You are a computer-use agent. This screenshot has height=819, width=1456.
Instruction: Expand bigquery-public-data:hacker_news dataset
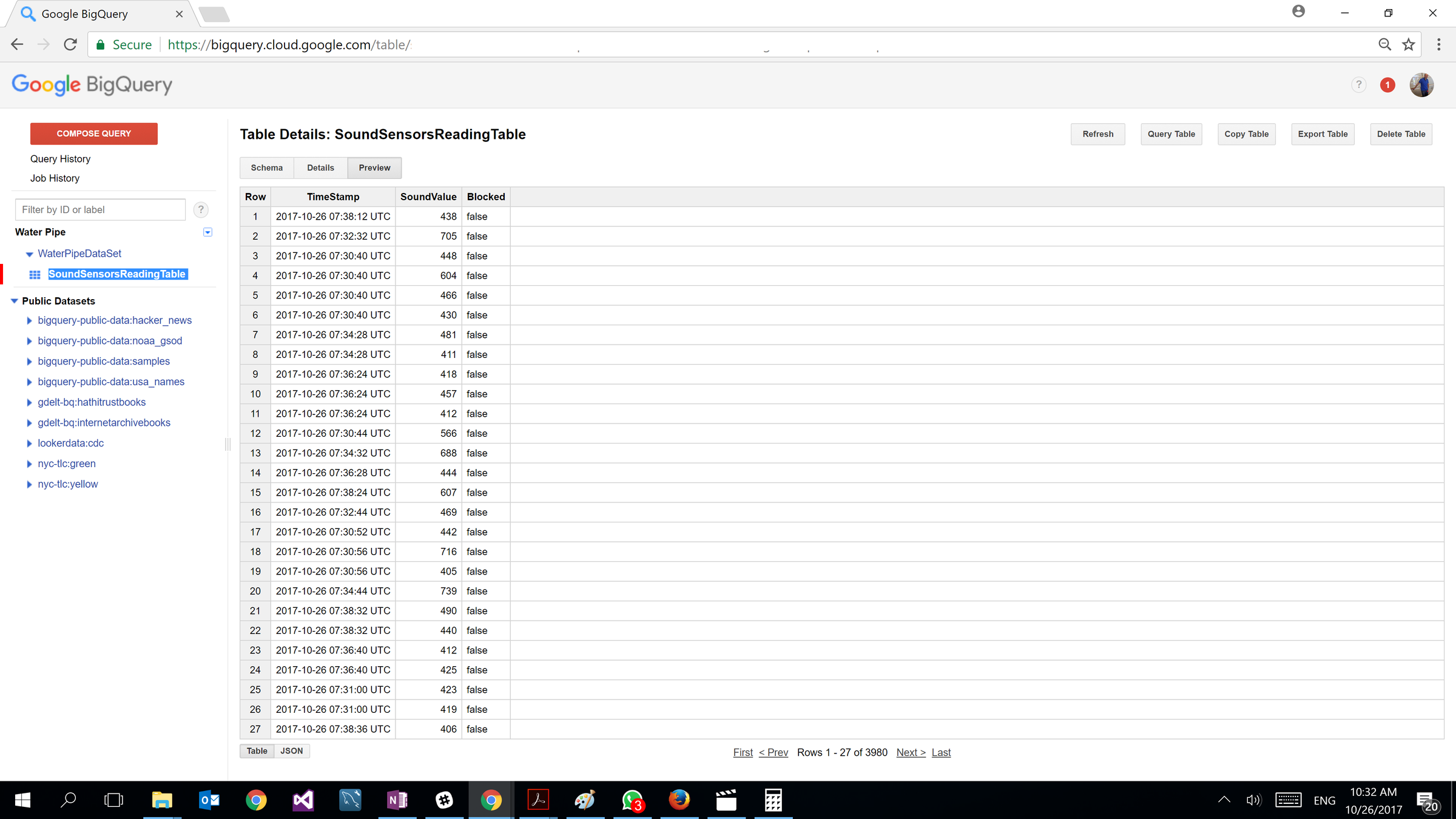(29, 320)
